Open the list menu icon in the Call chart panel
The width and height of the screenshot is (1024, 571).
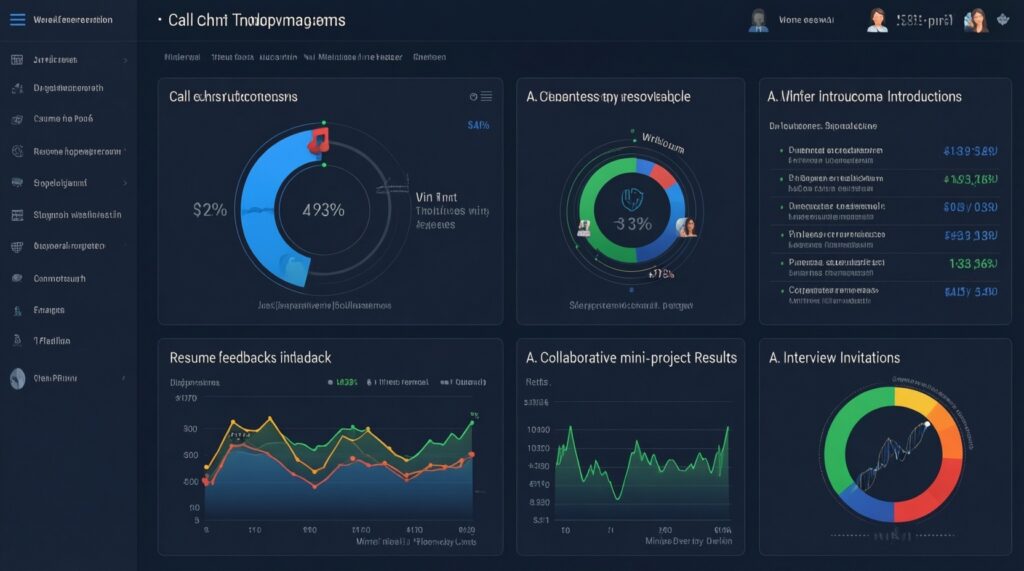point(486,97)
